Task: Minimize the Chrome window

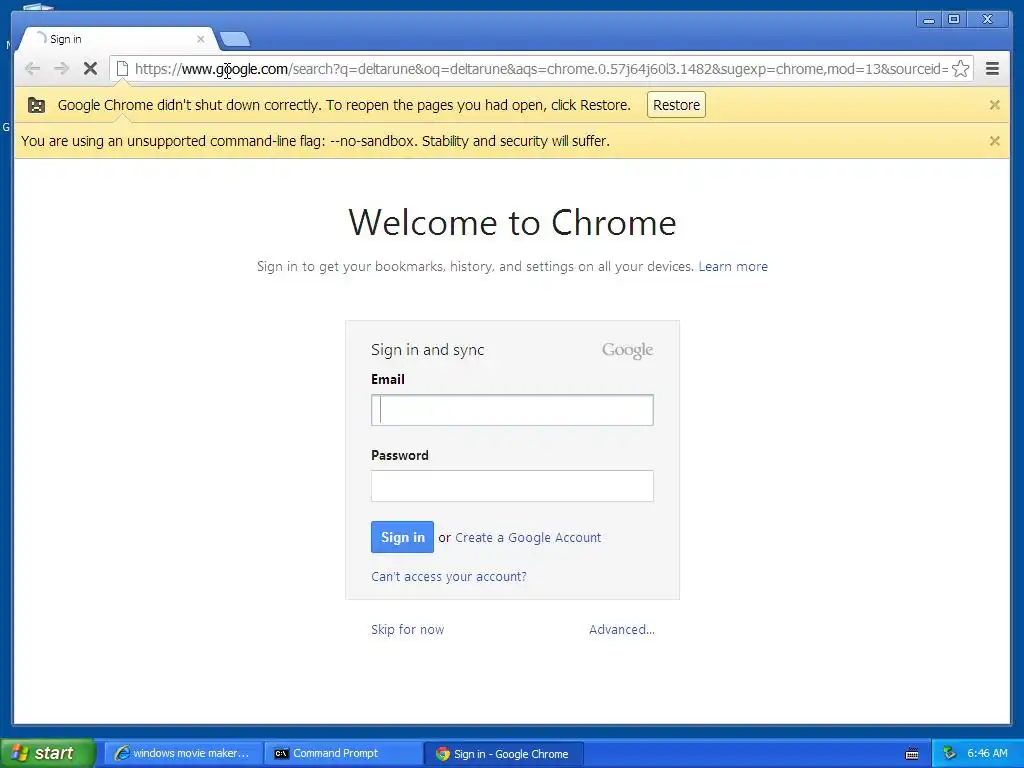Action: 928,20
